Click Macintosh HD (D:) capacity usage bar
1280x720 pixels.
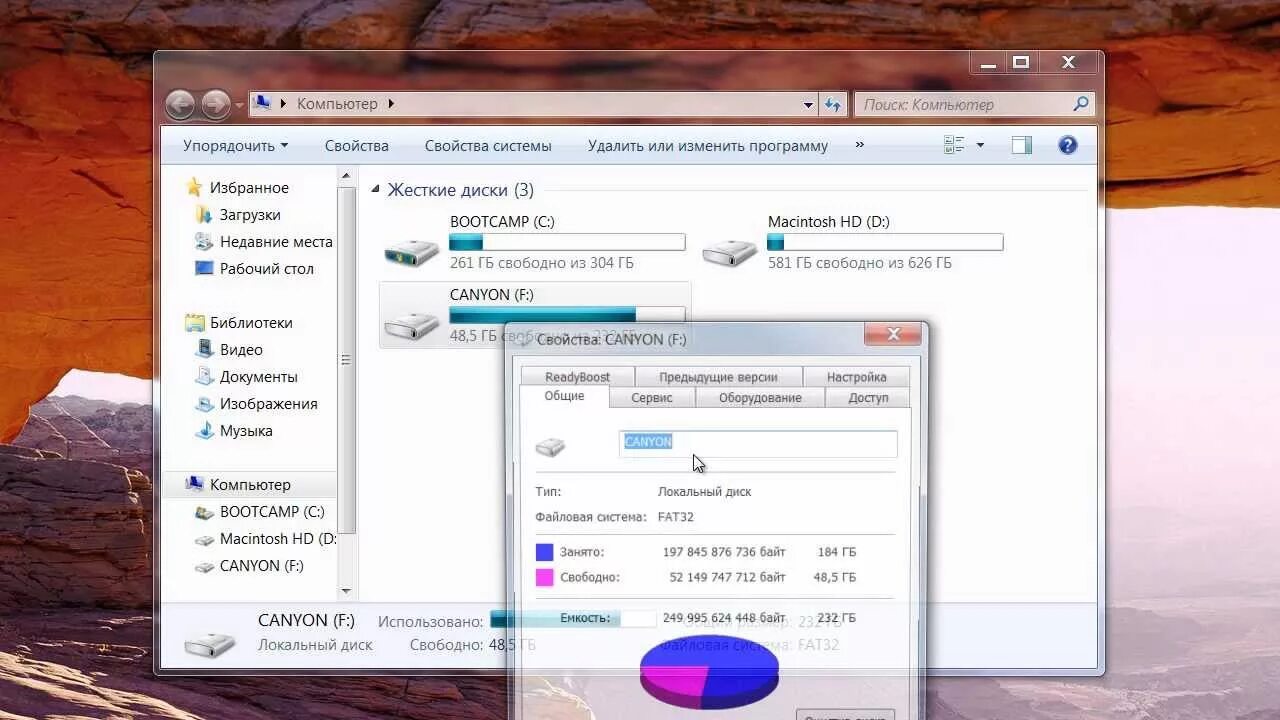tap(885, 242)
